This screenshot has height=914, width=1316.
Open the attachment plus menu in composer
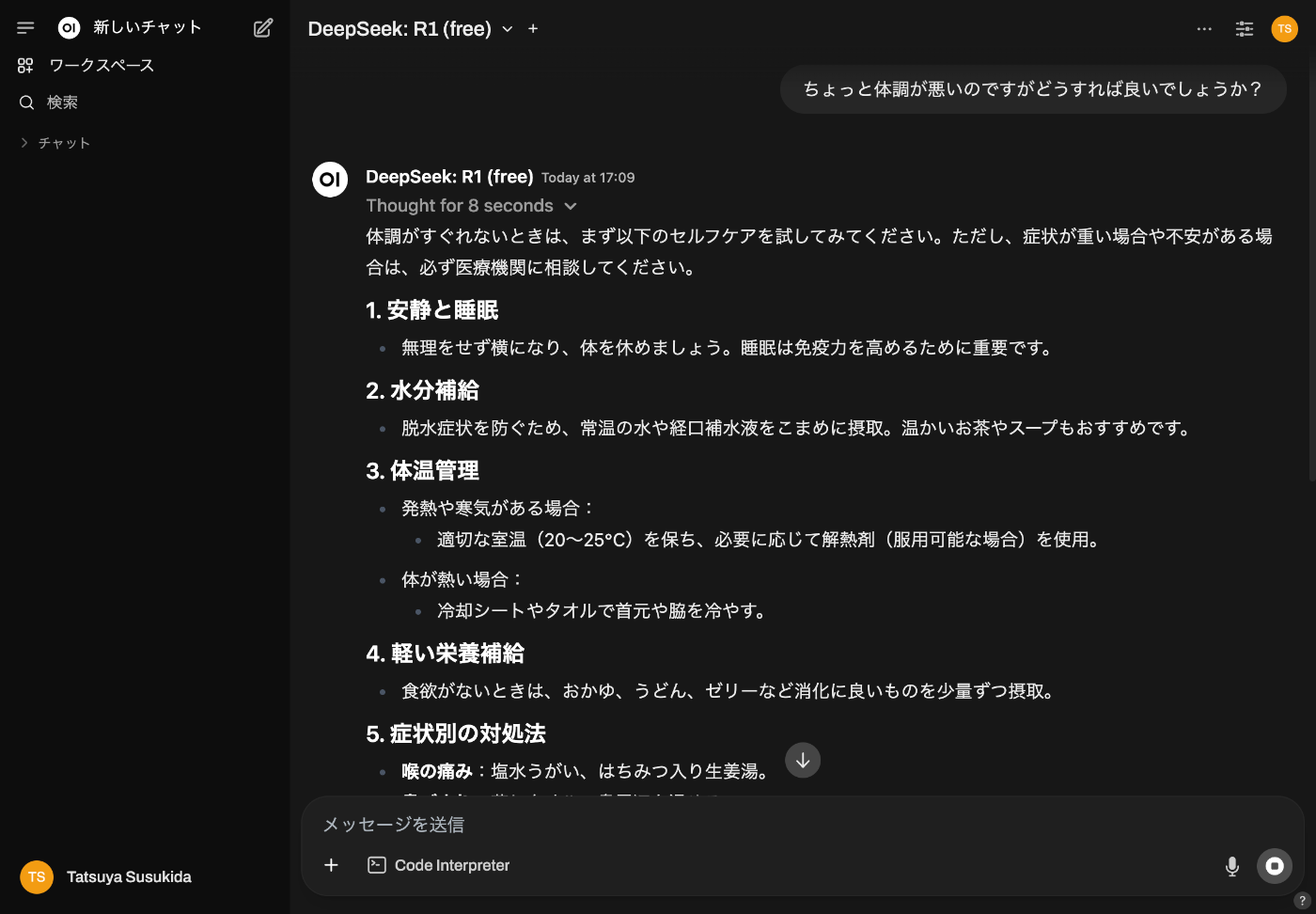click(x=331, y=865)
